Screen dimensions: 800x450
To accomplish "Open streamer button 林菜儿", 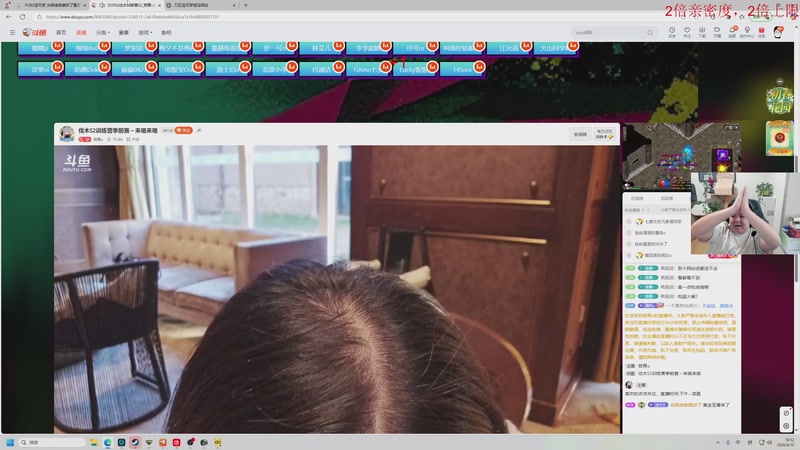I will [322, 48].
